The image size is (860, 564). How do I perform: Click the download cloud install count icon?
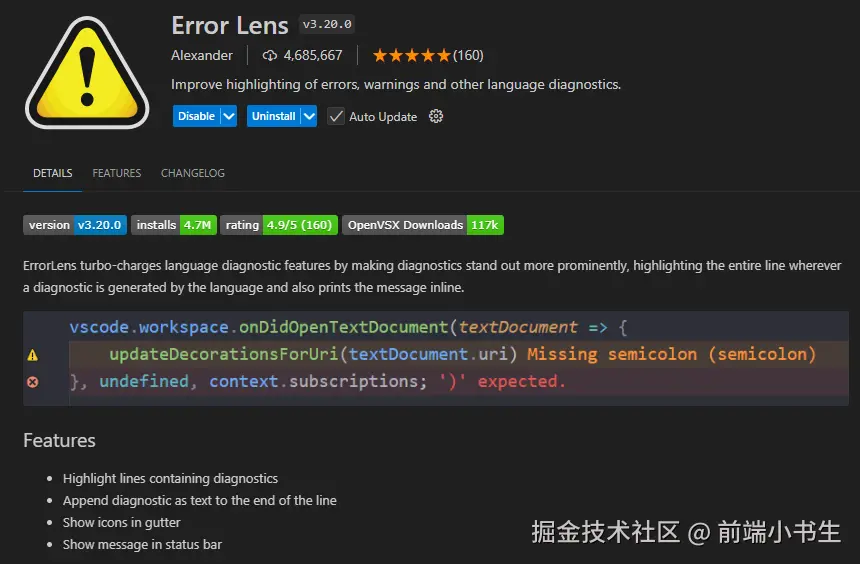click(x=269, y=55)
